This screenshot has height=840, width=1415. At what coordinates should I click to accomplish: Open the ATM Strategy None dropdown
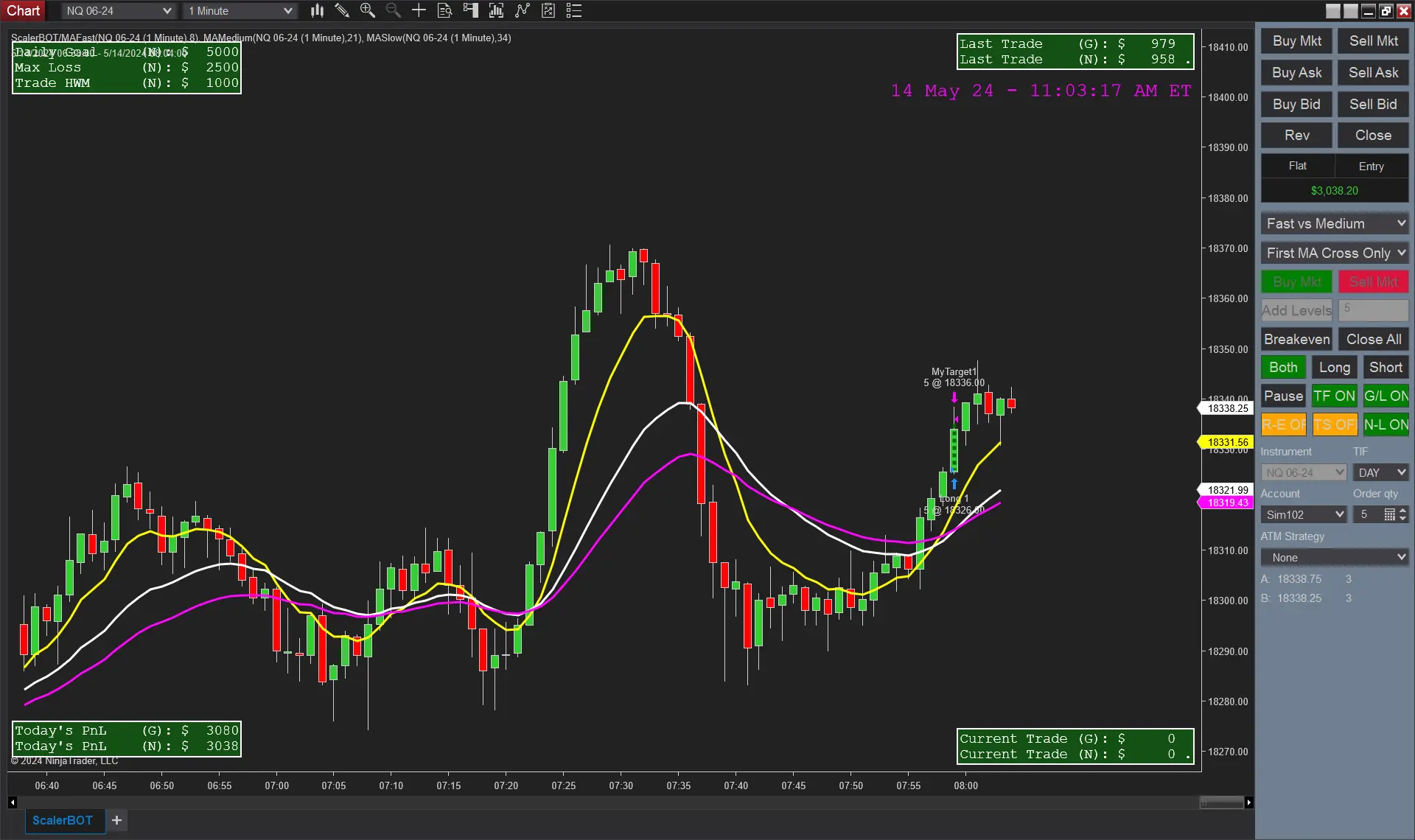click(x=1335, y=558)
